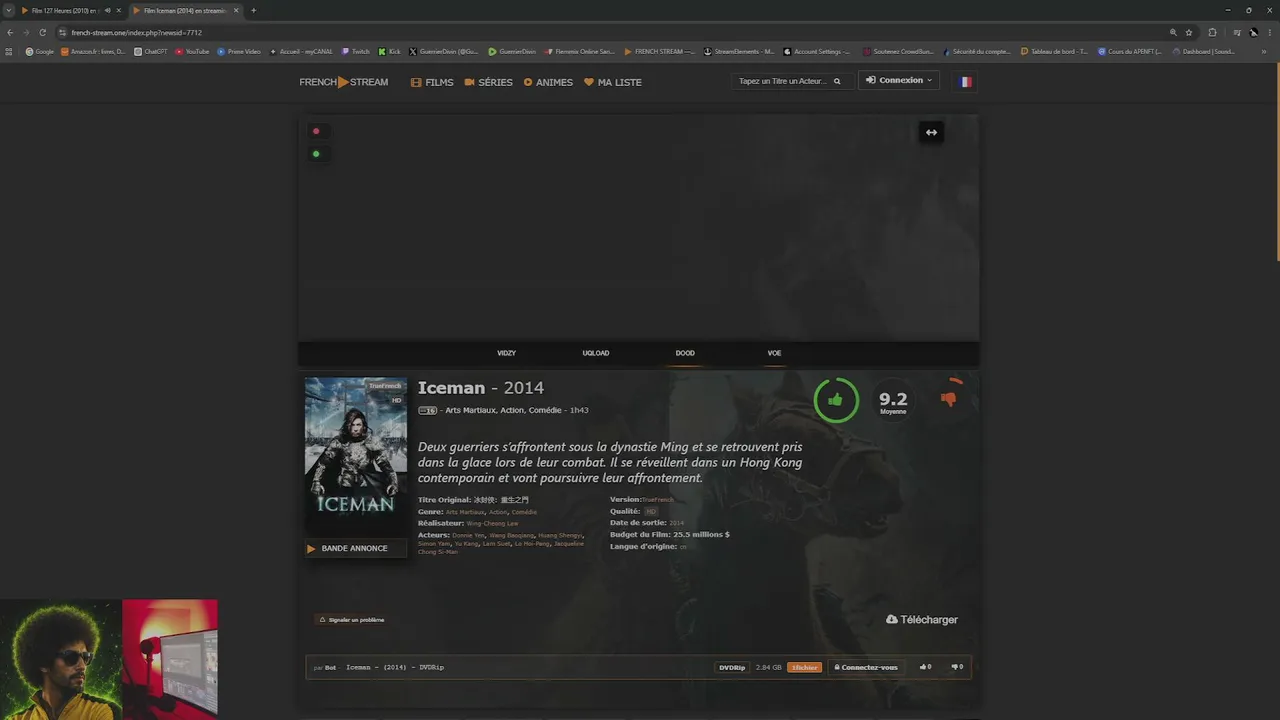This screenshot has width=1280, height=720.
Task: Click the search magnifier in site search
Action: coord(837,82)
